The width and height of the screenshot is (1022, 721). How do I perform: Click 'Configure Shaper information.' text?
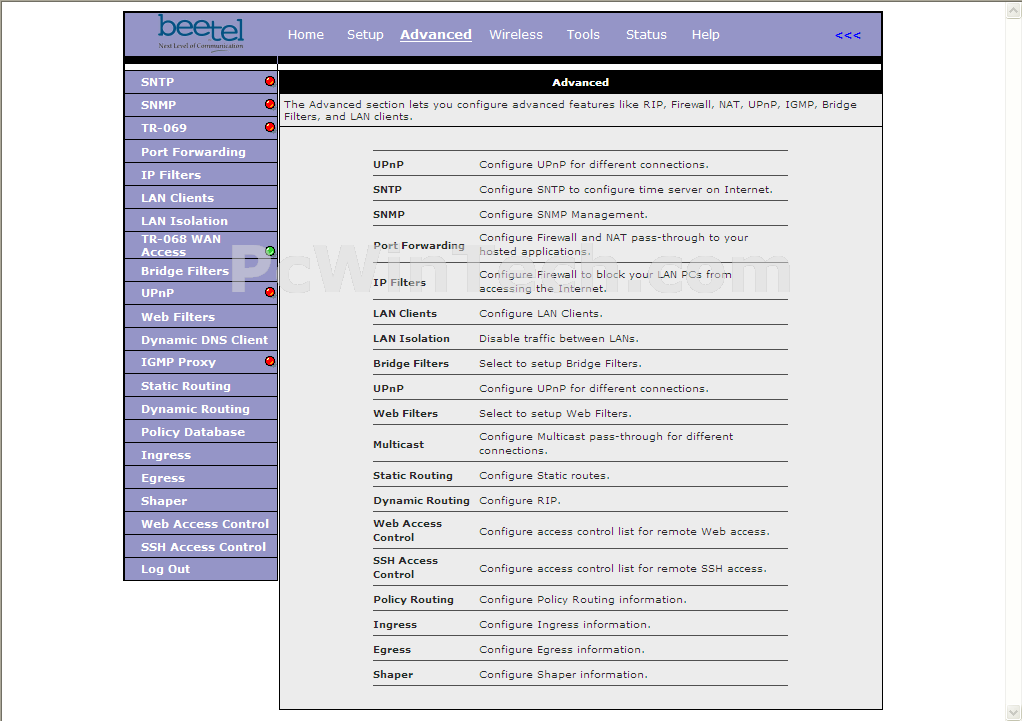pyautogui.click(x=563, y=675)
